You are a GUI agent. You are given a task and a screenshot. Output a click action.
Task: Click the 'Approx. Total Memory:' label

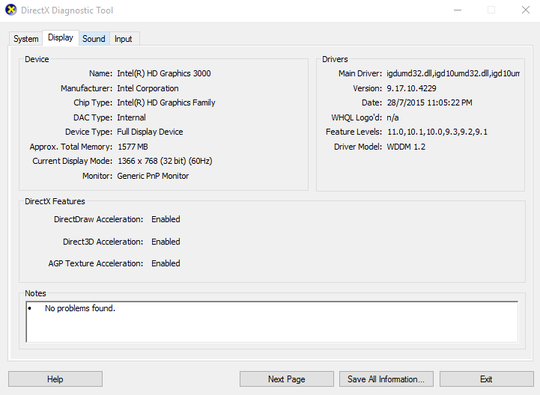[x=71, y=147]
